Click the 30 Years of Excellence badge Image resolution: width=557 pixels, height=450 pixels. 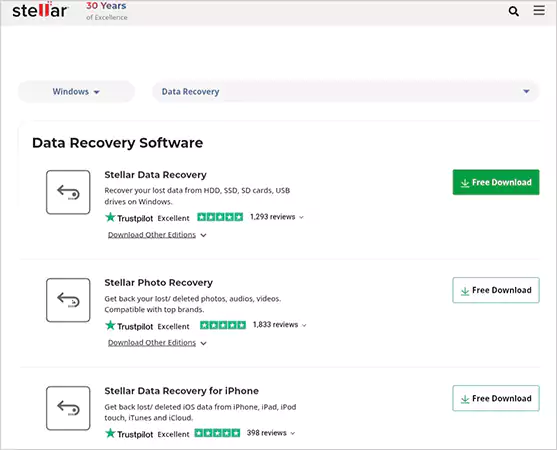[x=107, y=11]
